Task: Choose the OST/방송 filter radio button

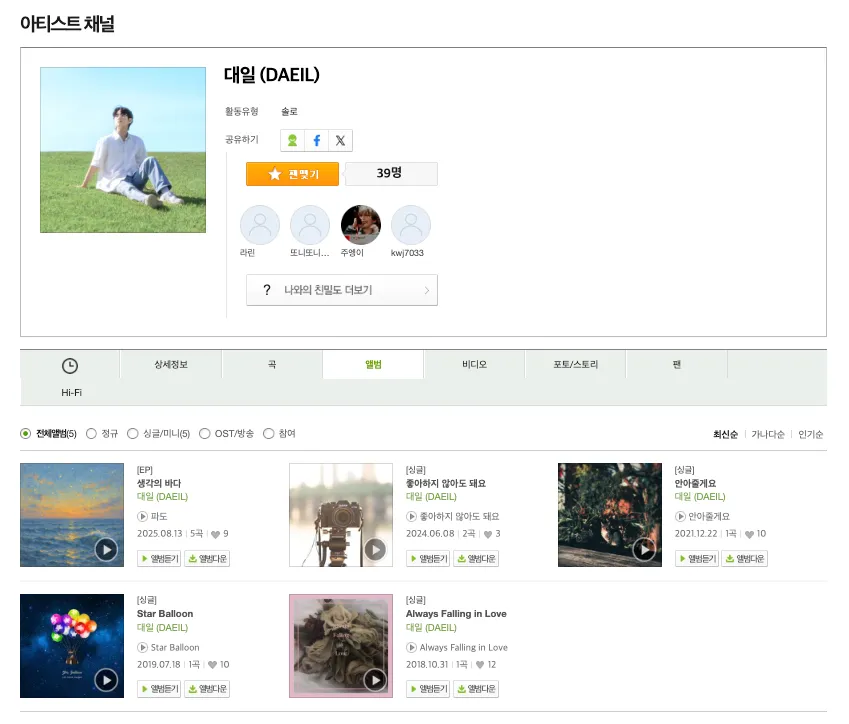Action: 205,434
